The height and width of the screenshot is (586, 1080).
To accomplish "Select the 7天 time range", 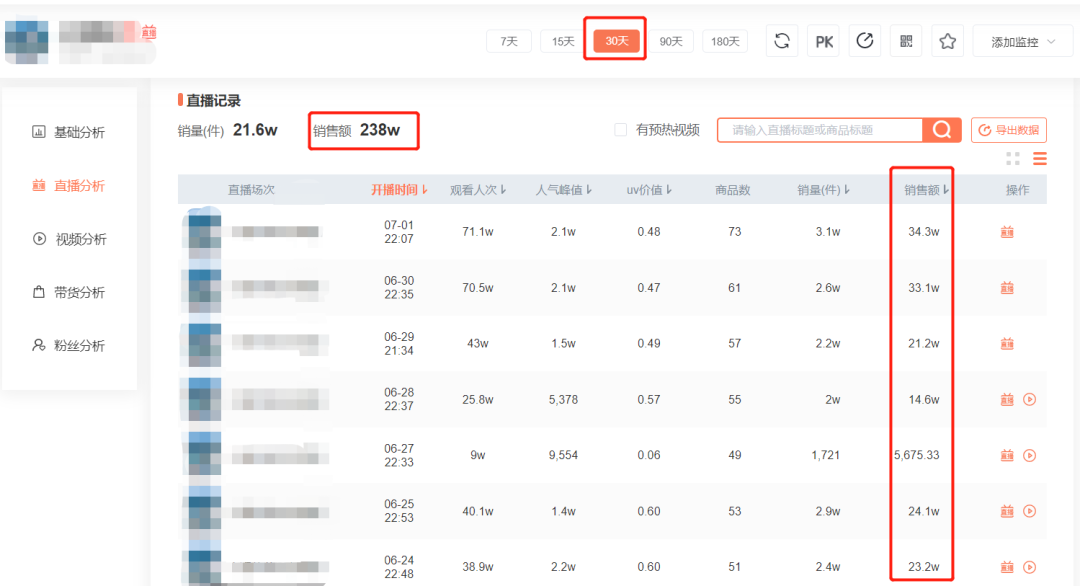I will (509, 41).
